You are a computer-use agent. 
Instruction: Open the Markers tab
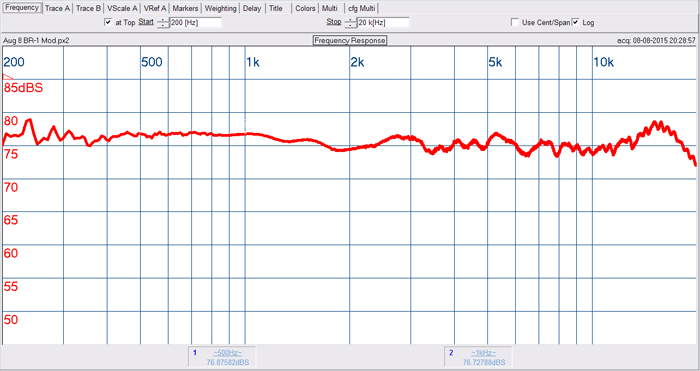tap(185, 8)
